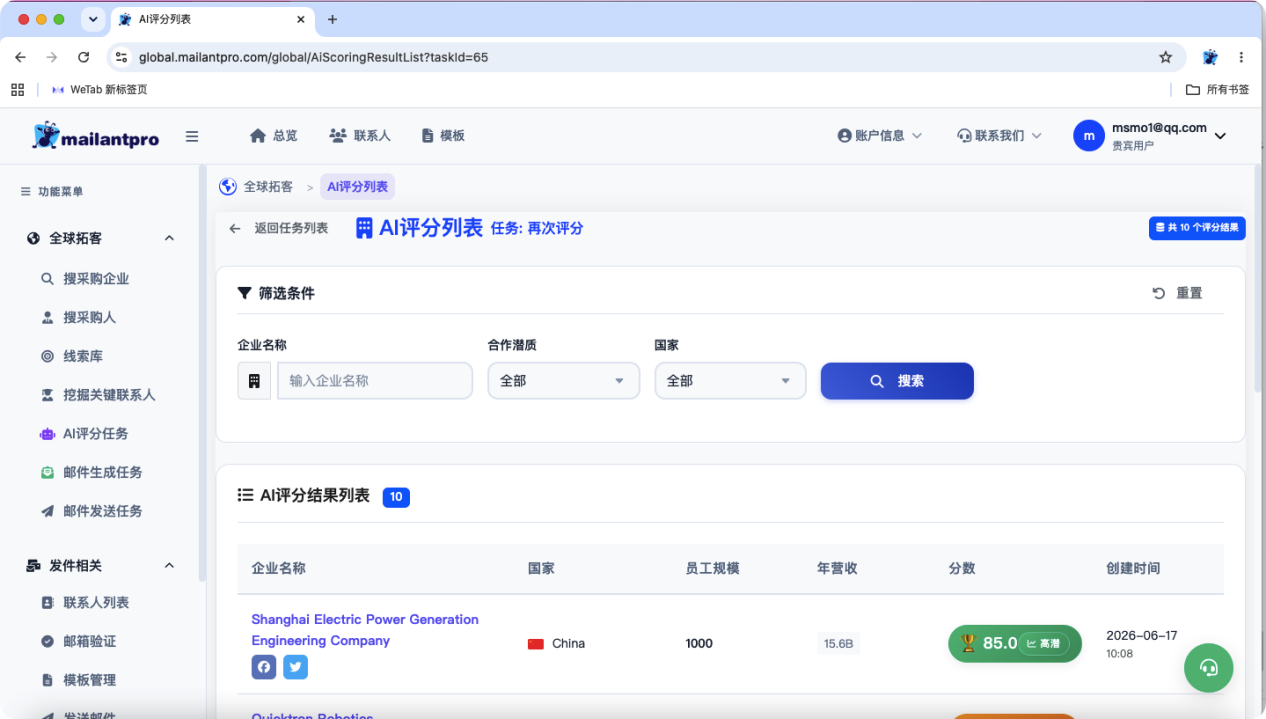
Task: Open the tab search dropdown arrow
Action: coord(93,19)
